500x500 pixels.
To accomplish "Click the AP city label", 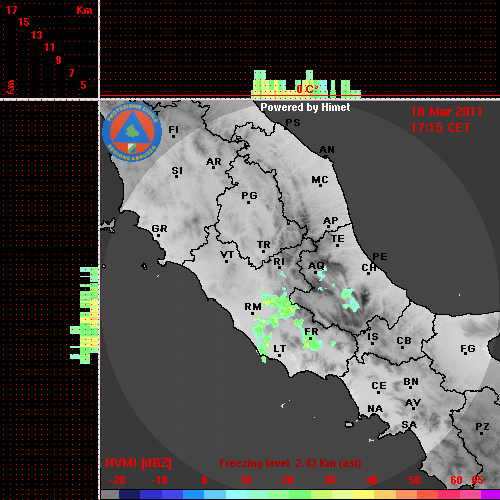I will [x=331, y=220].
